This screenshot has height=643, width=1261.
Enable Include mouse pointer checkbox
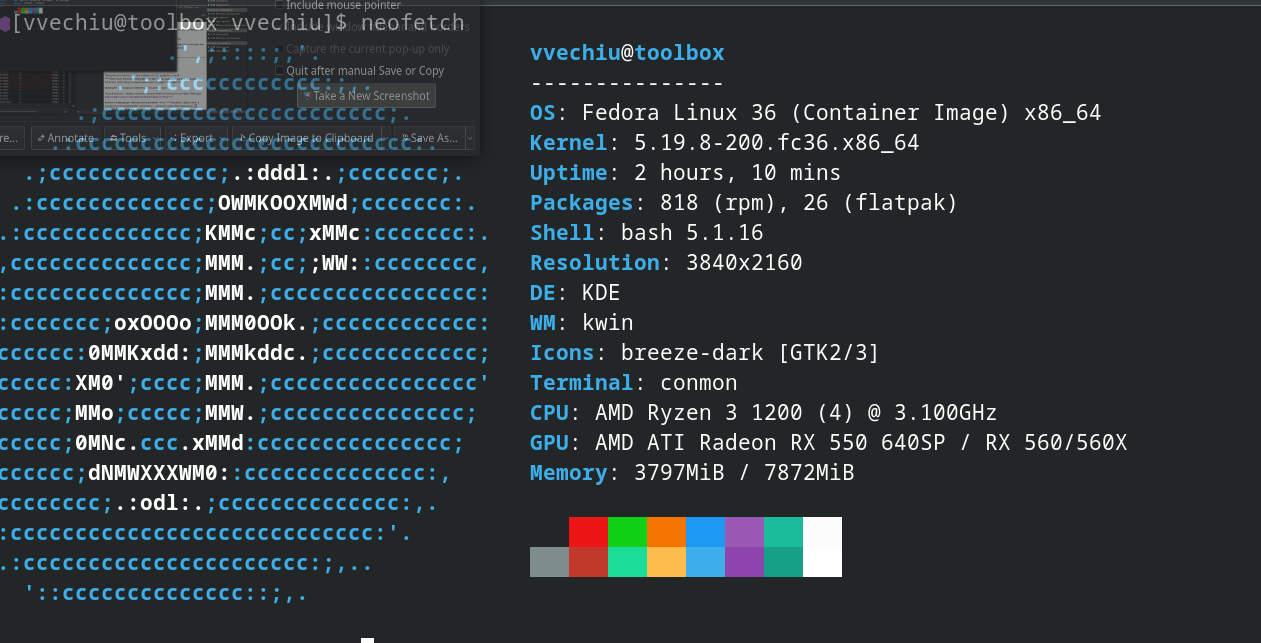(279, 5)
